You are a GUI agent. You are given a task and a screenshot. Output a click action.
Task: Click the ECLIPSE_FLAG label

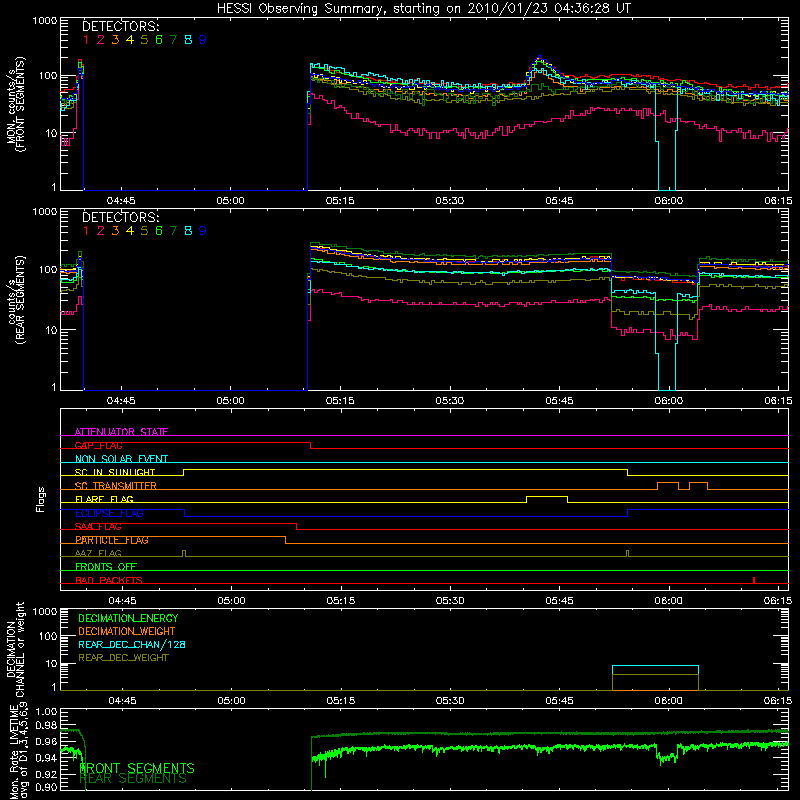click(109, 513)
